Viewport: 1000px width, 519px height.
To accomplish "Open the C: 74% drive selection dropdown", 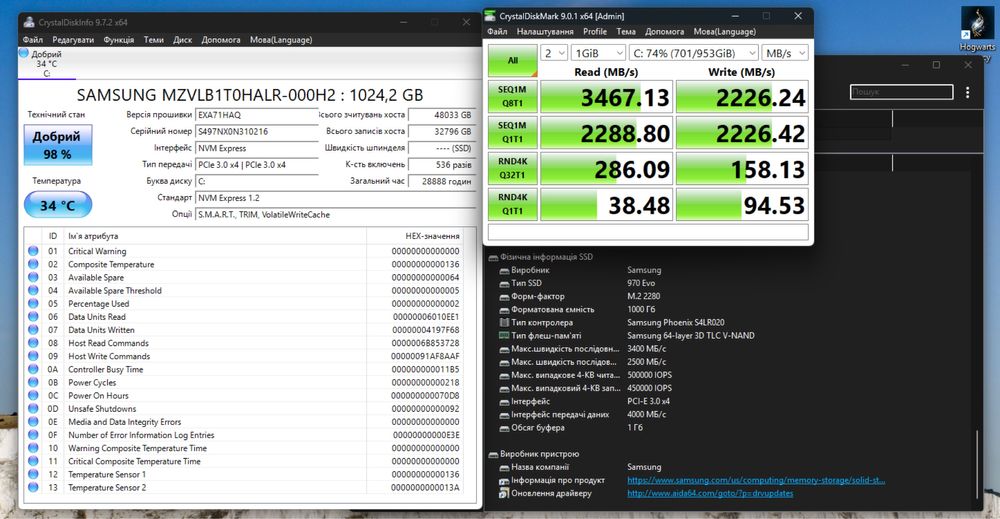I will [x=693, y=53].
